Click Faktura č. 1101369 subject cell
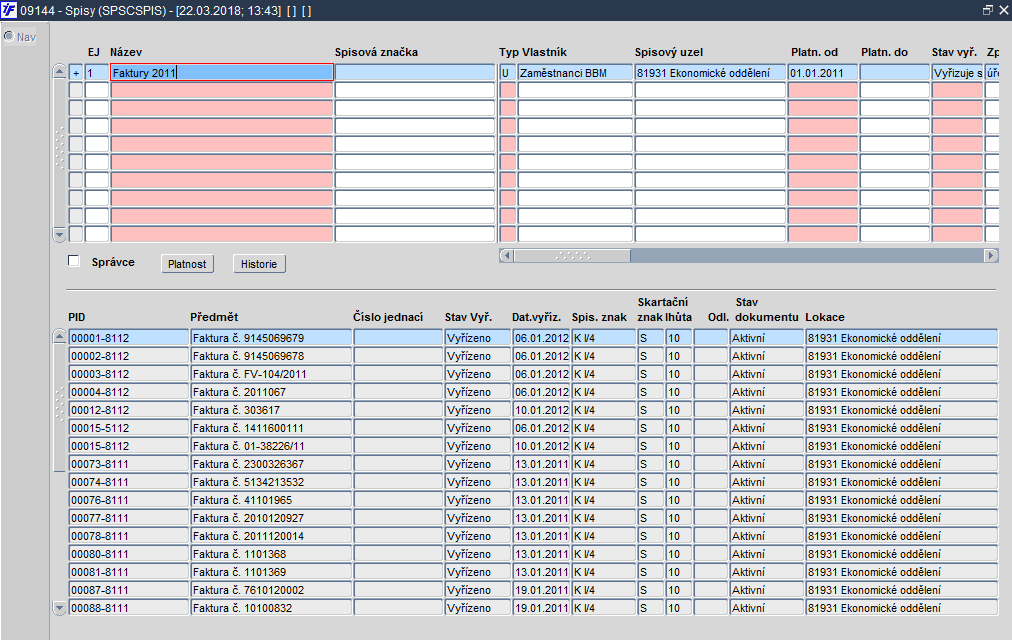Viewport: 1012px width, 640px height. pos(271,572)
